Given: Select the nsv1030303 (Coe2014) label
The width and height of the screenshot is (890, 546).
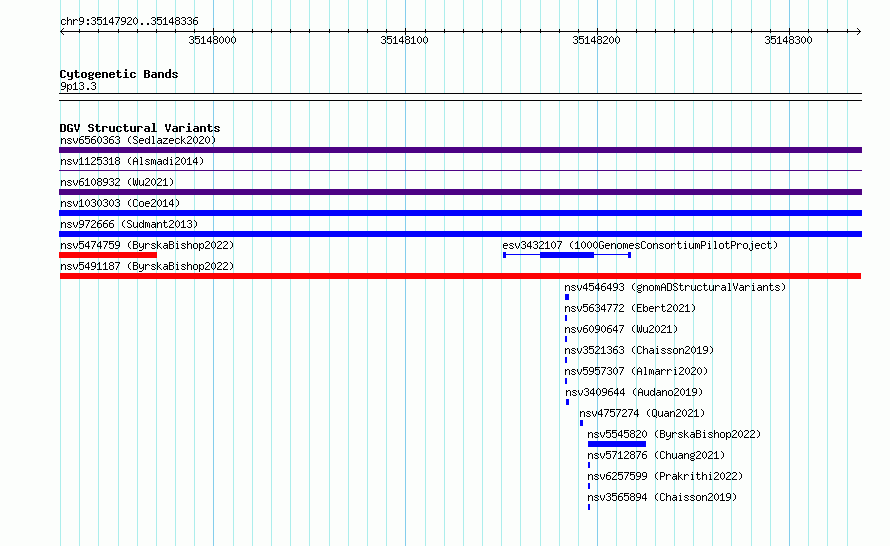Looking at the screenshot, I should pos(120,203).
